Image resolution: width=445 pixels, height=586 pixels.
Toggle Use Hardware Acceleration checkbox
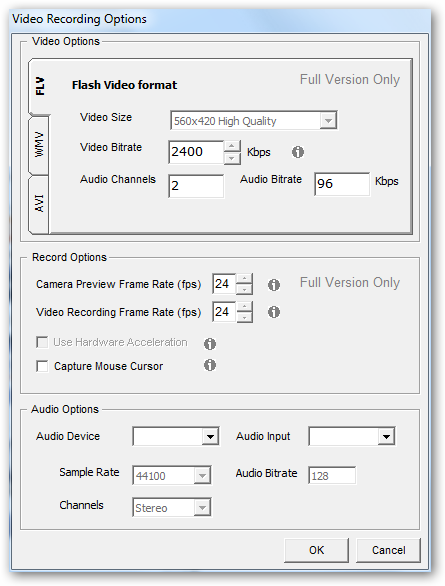(x=42, y=342)
